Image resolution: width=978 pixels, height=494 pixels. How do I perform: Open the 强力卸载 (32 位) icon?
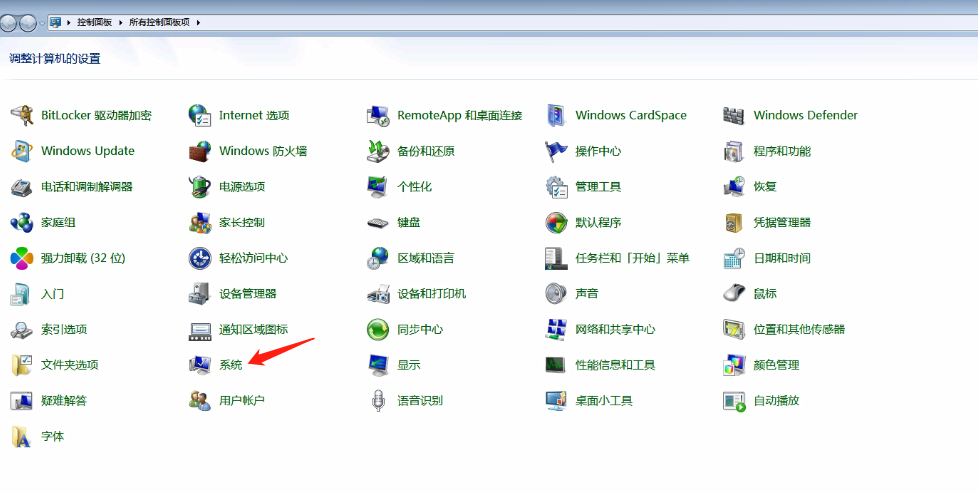tap(22, 258)
